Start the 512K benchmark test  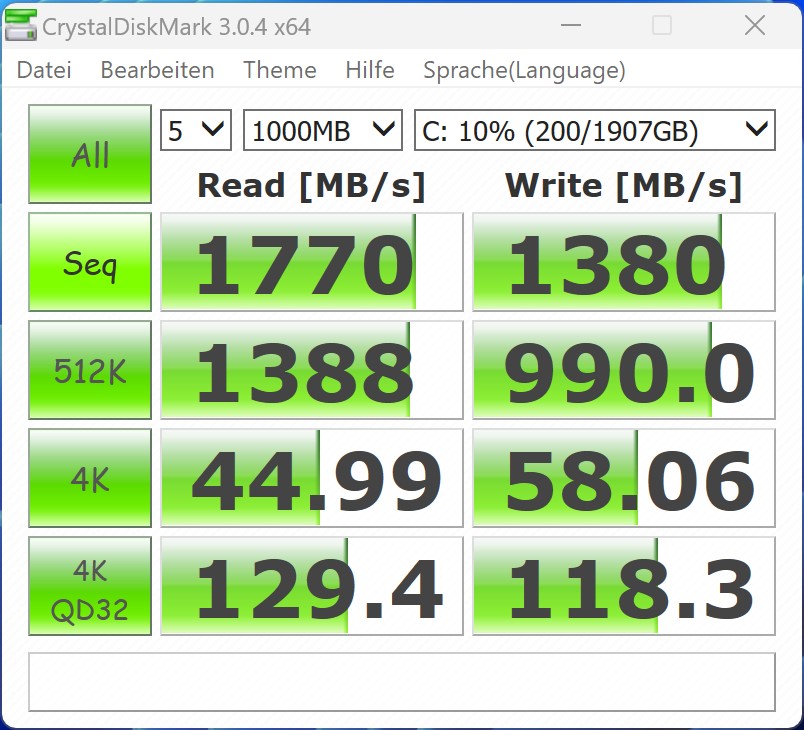(90, 370)
